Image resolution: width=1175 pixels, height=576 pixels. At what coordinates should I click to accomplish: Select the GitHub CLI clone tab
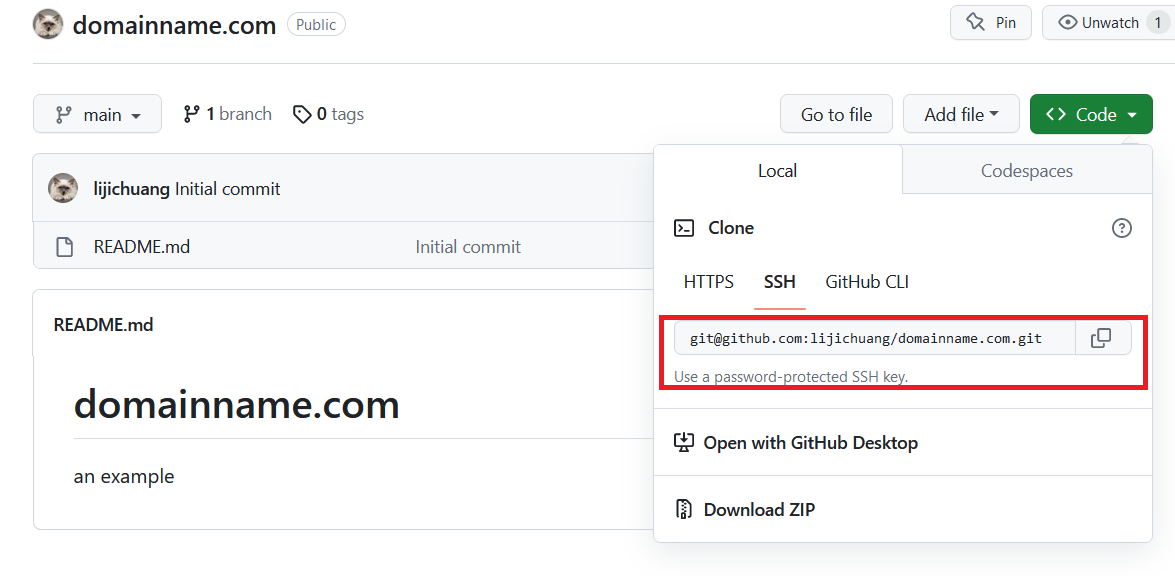(866, 282)
